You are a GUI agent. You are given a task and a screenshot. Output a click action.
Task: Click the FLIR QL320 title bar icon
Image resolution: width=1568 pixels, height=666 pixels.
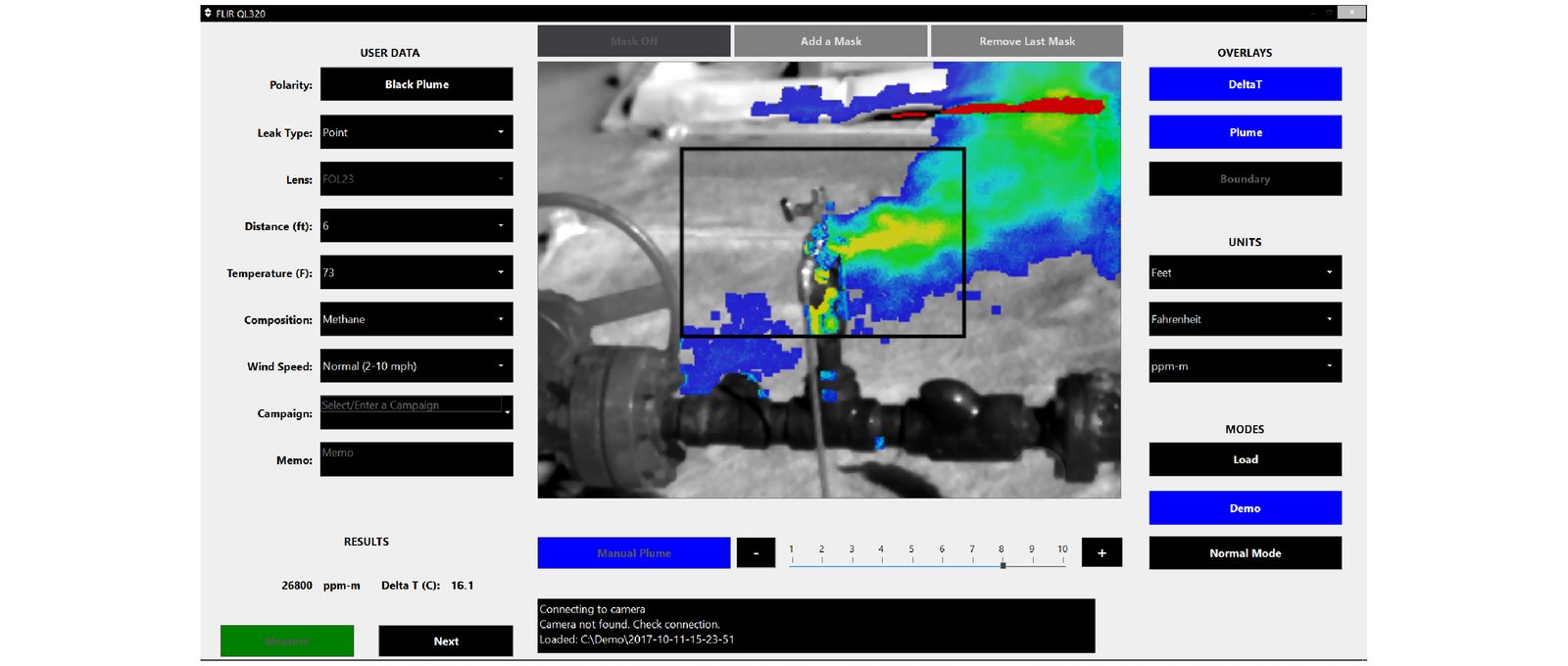pos(208,14)
